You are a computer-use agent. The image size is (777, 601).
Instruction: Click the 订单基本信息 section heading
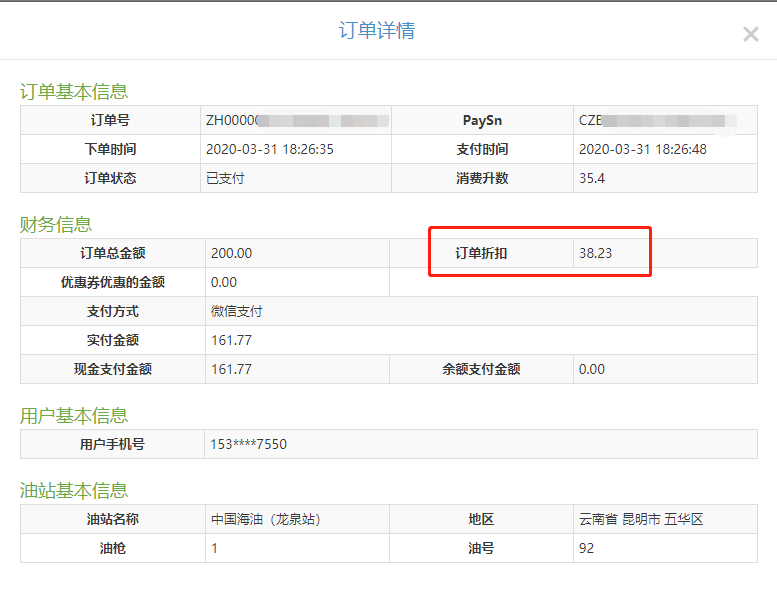pos(74,92)
